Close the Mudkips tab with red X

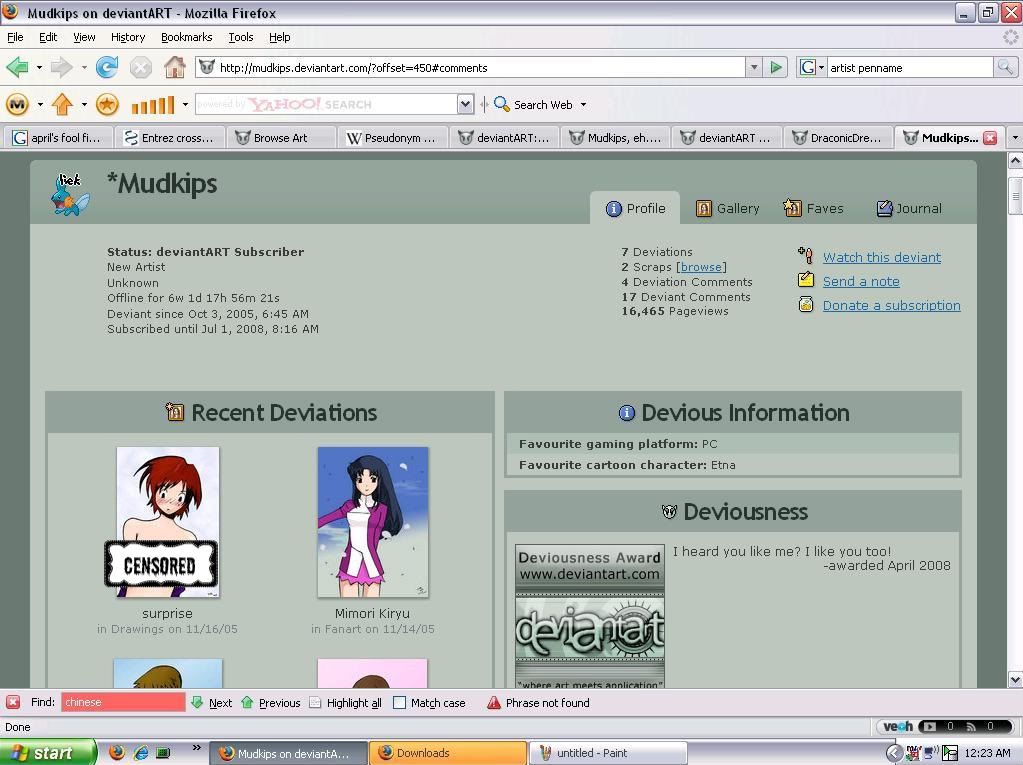[990, 138]
